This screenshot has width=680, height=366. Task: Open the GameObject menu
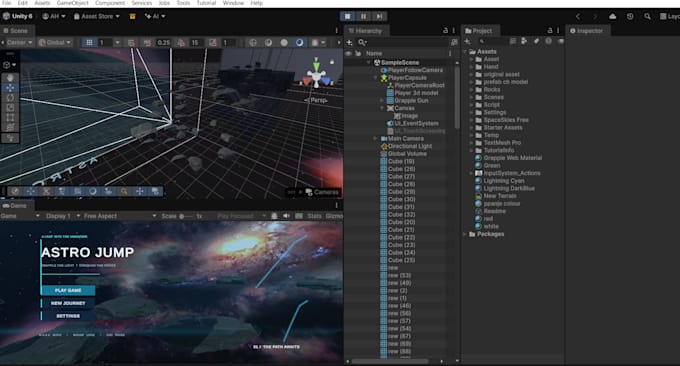coord(72,3)
